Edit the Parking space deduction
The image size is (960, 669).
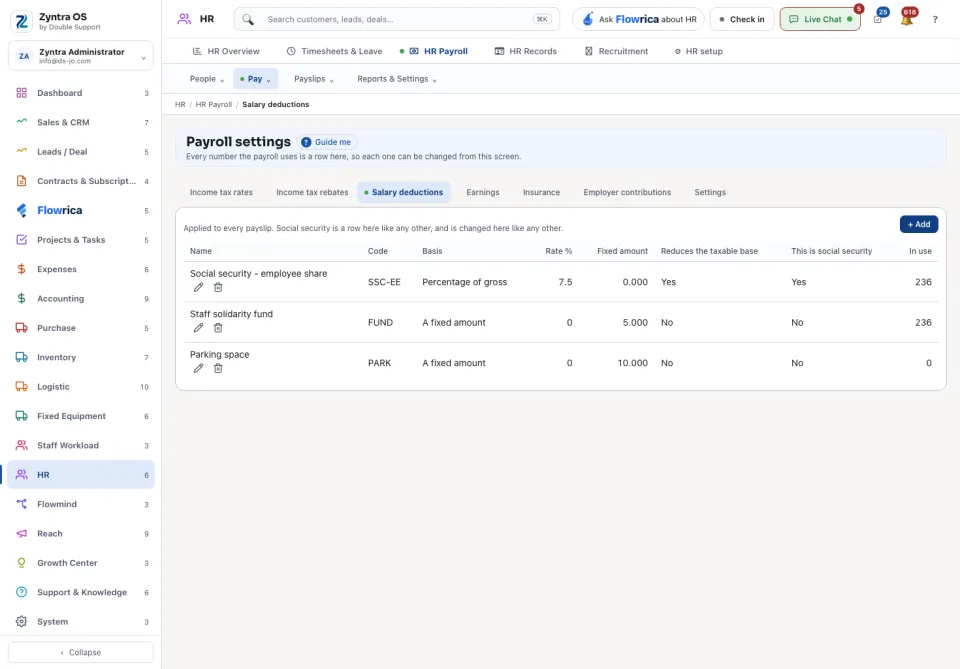coord(198,368)
